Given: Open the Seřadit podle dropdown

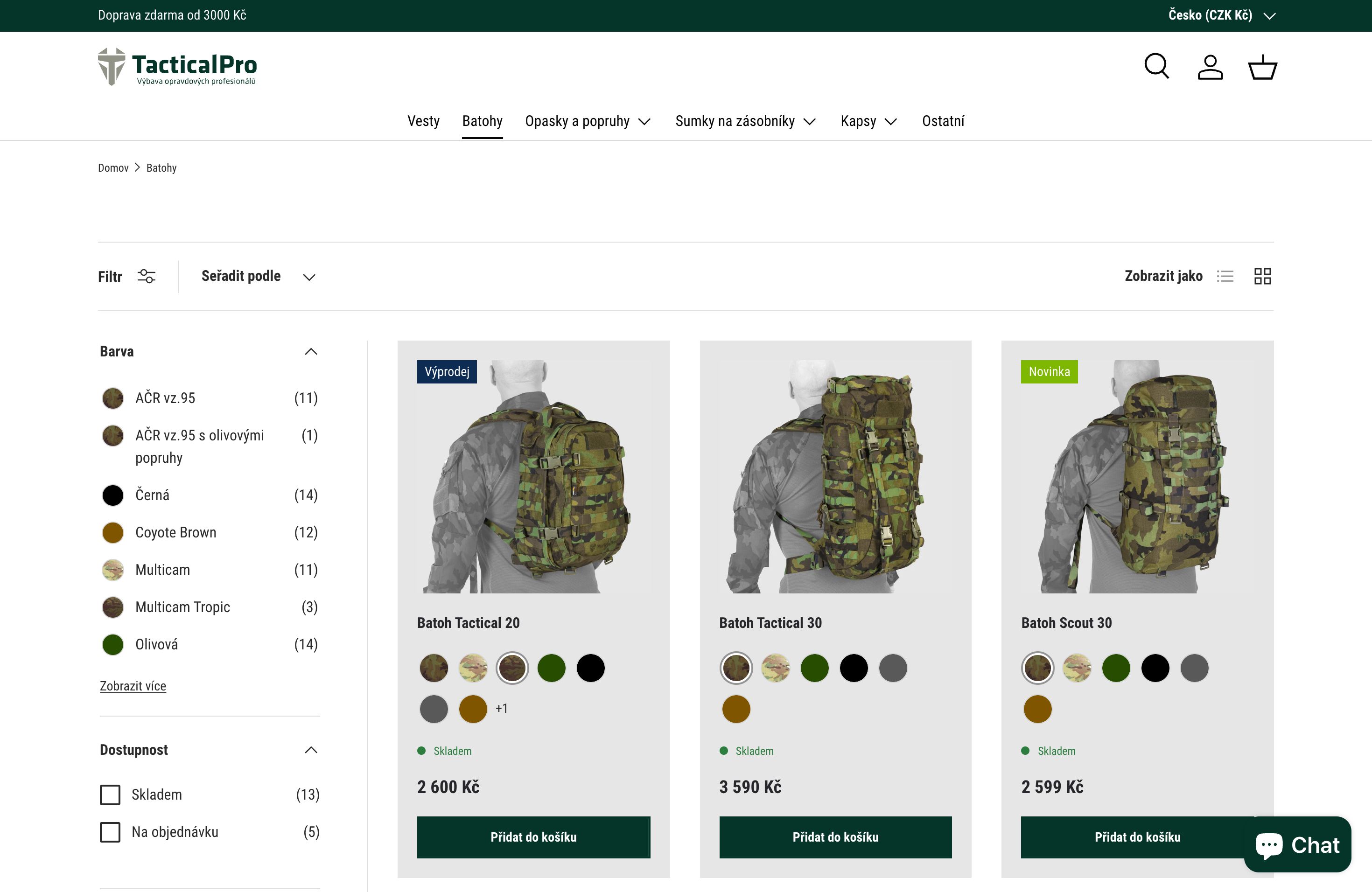Looking at the screenshot, I should [257, 276].
